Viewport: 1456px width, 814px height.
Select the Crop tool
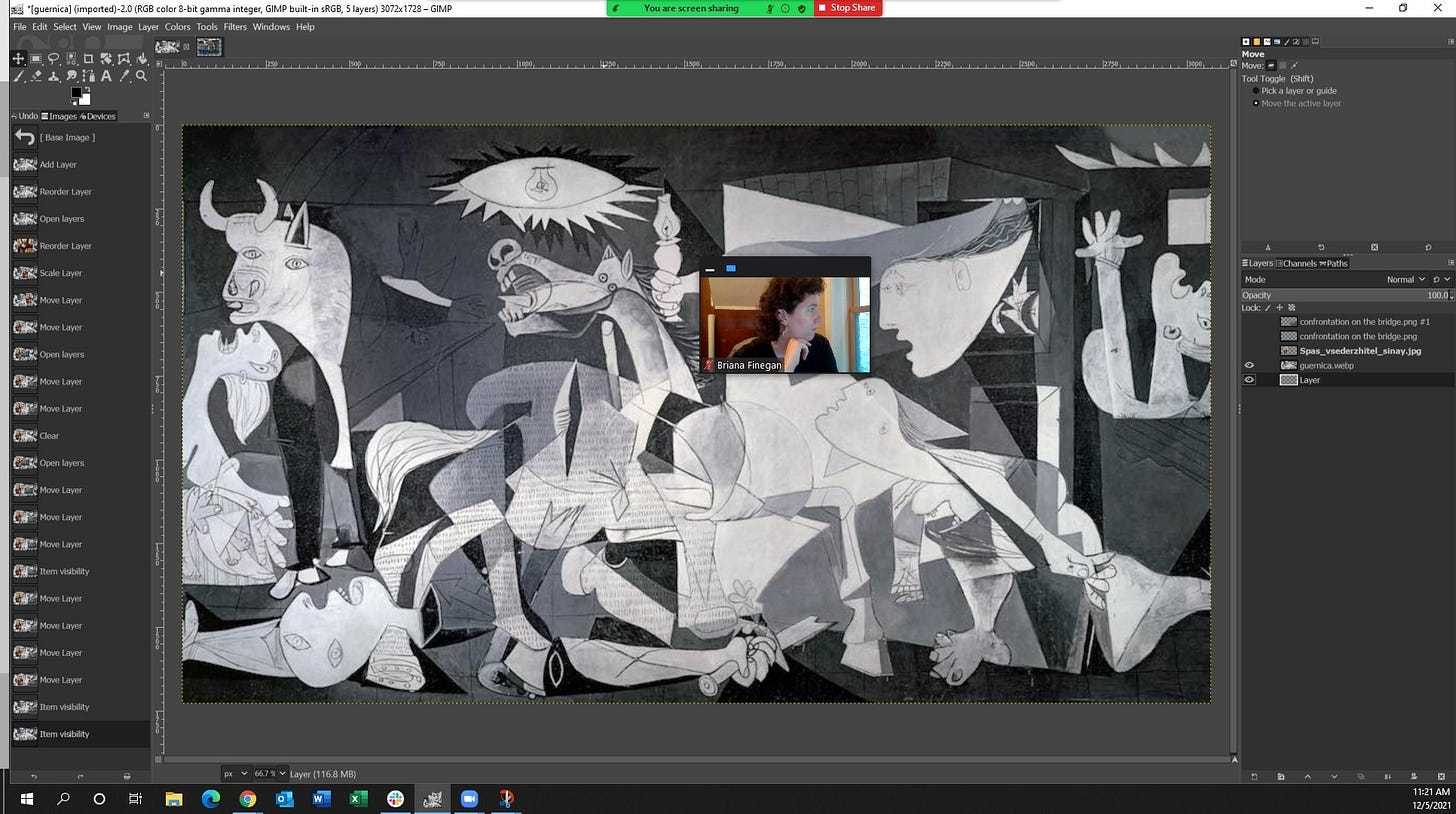point(88,59)
